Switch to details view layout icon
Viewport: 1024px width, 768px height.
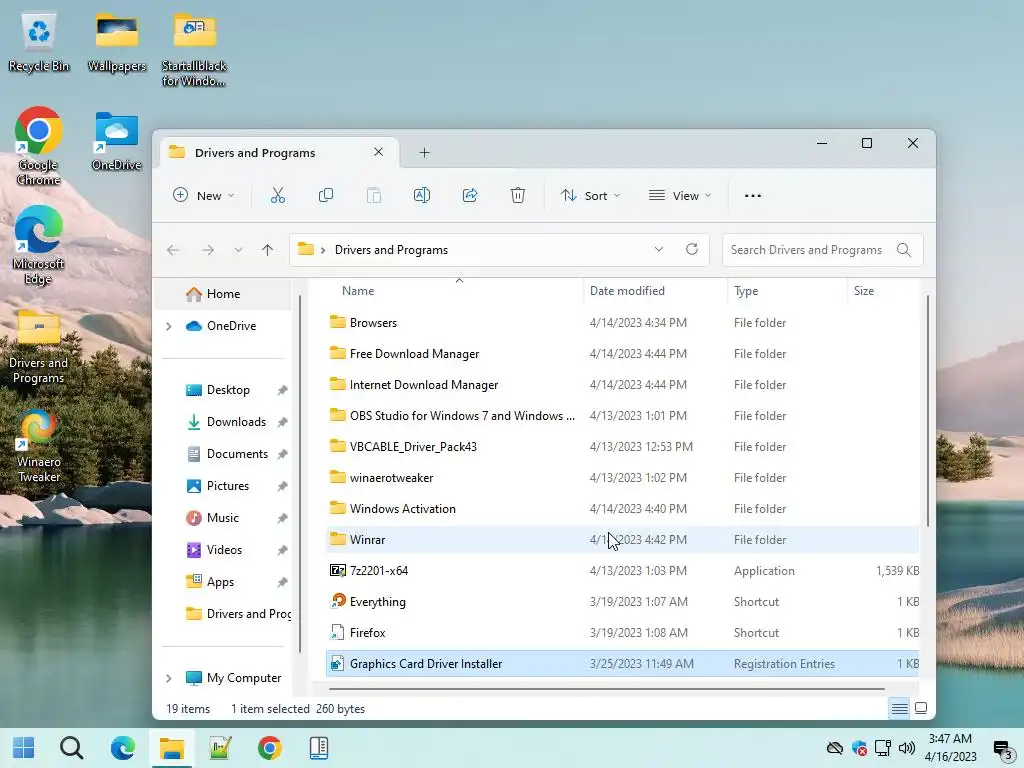[899, 708]
